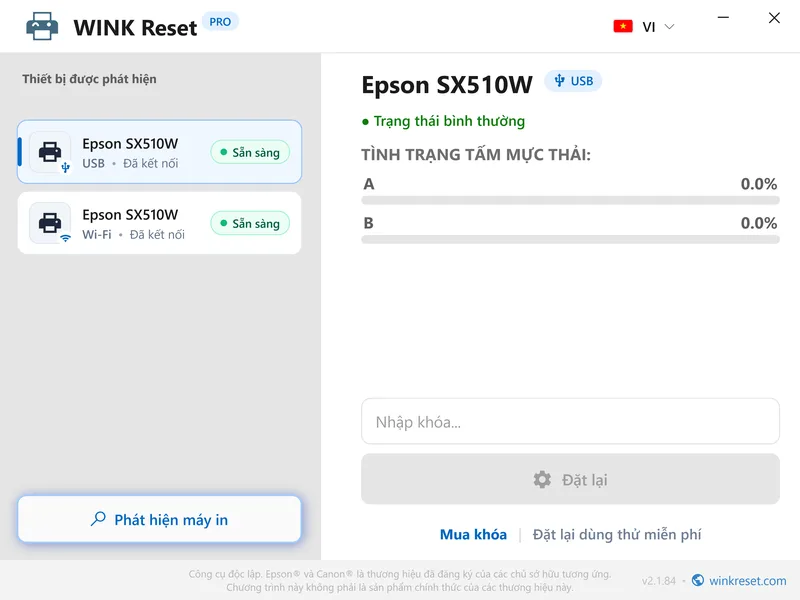Click waste ink pad B progress bar
This screenshot has height=600, width=800.
pyautogui.click(x=570, y=240)
